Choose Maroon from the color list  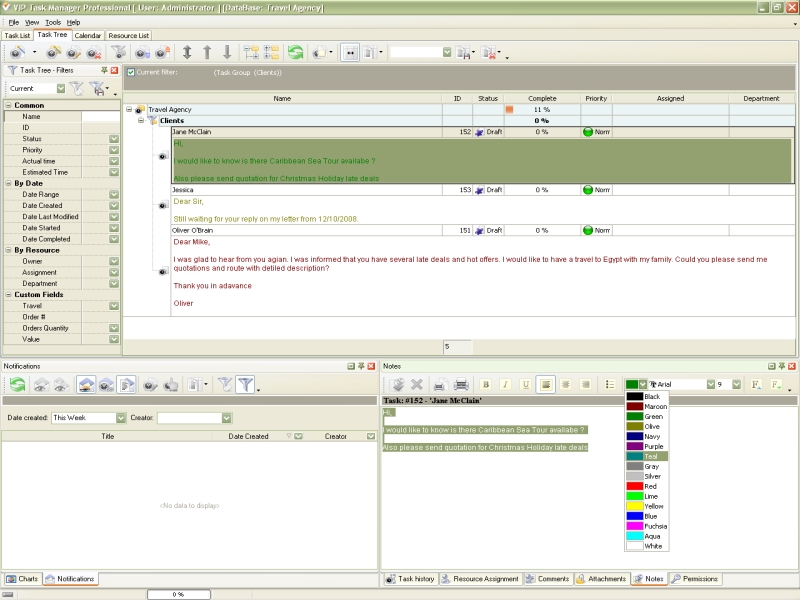click(x=646, y=407)
